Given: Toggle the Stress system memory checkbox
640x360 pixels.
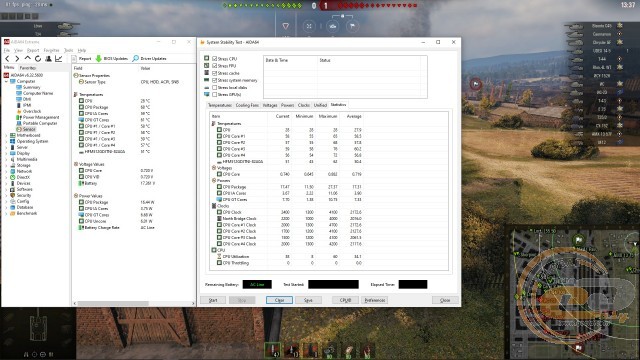Looking at the screenshot, I should click(215, 80).
